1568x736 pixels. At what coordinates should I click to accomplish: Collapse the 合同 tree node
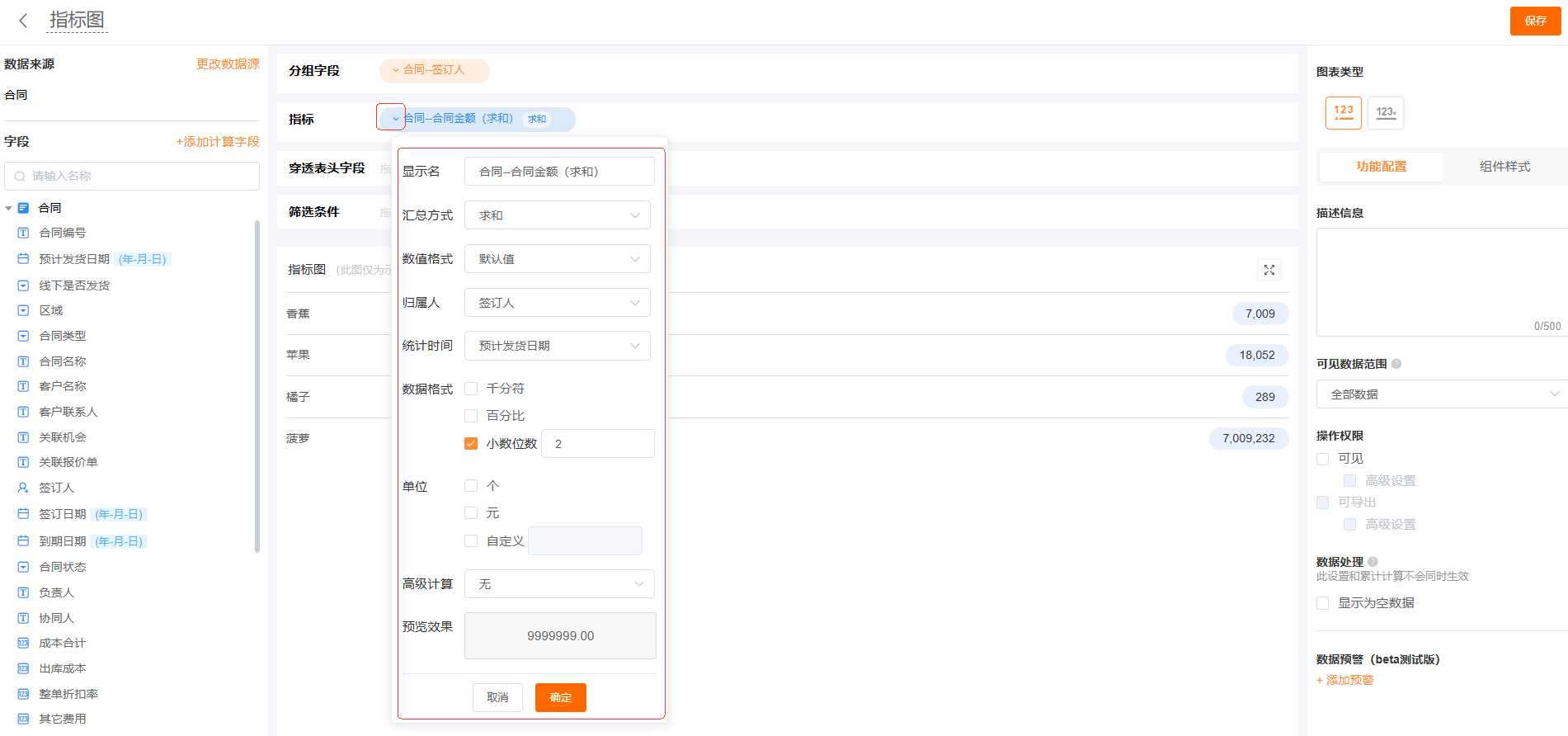click(x=8, y=209)
